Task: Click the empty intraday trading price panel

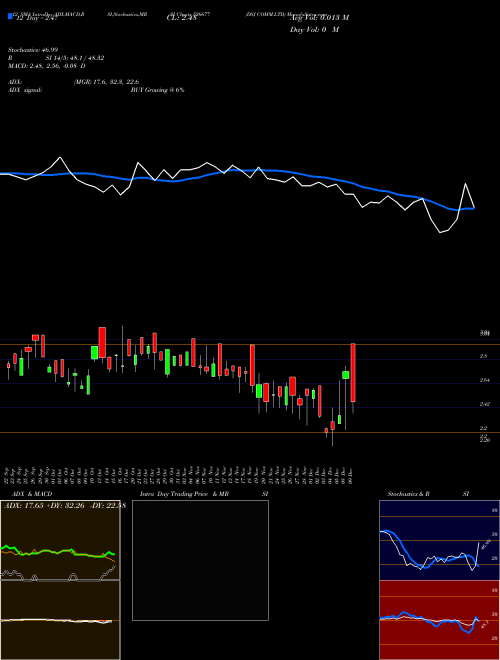Action: [x=200, y=560]
